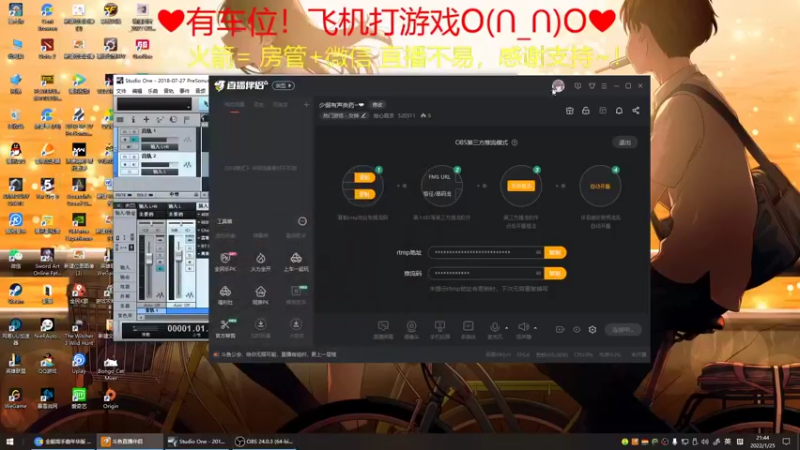
Task: Show hidden stream key with eye icon
Action: pyautogui.click(x=538, y=273)
